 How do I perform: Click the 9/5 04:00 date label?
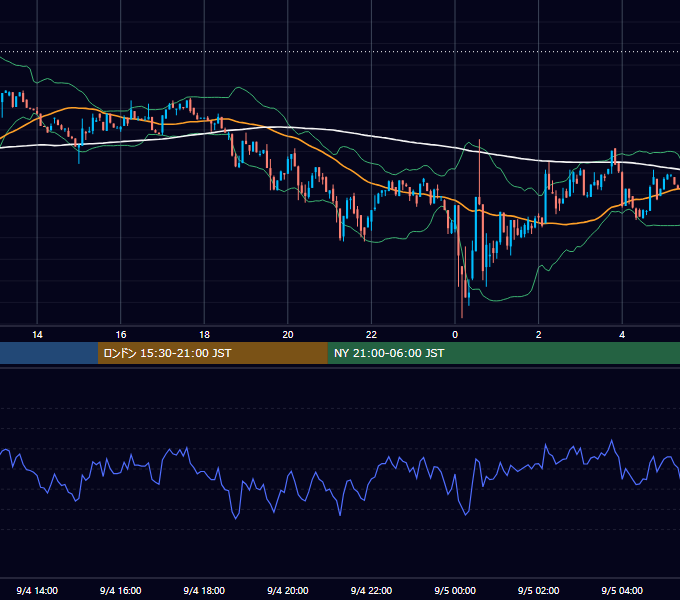pos(622,590)
